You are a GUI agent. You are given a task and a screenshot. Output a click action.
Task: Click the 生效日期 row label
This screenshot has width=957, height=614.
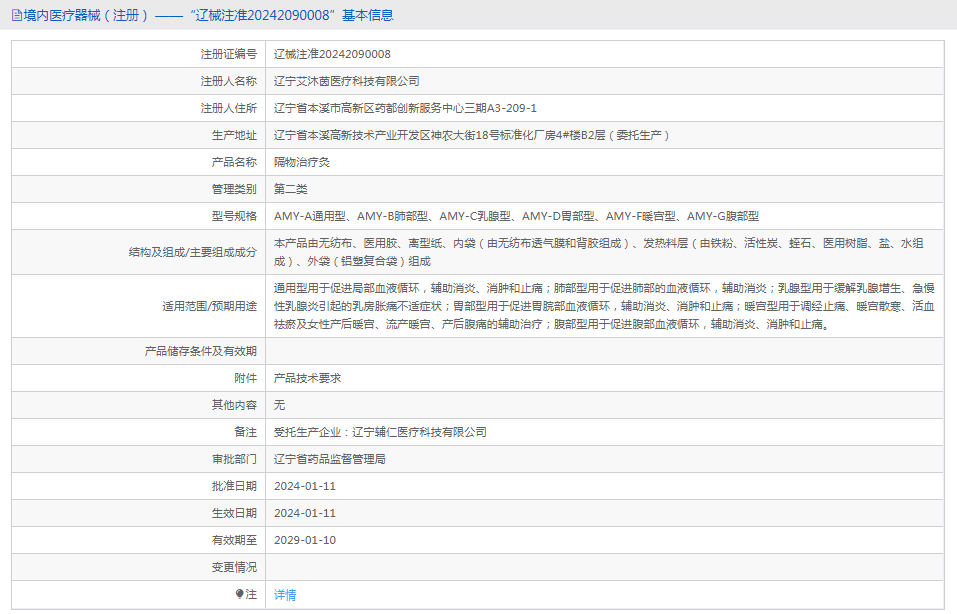234,513
